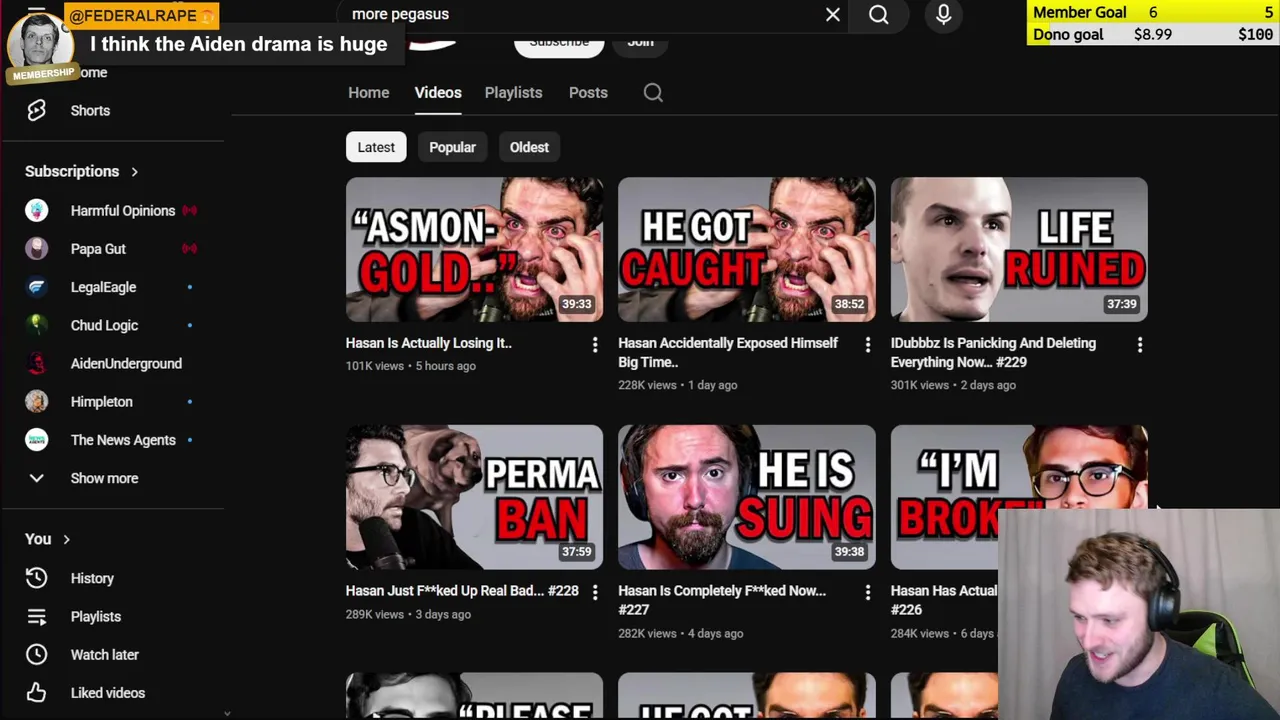1280x720 pixels.
Task: Open options menu for IDubbbz Is Panicking video
Action: click(x=1140, y=345)
